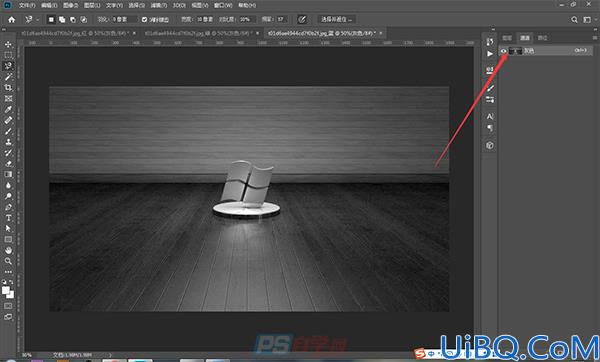Viewport: 600px width, 362px height.
Task: Select the Gradient tool
Action: 8,174
